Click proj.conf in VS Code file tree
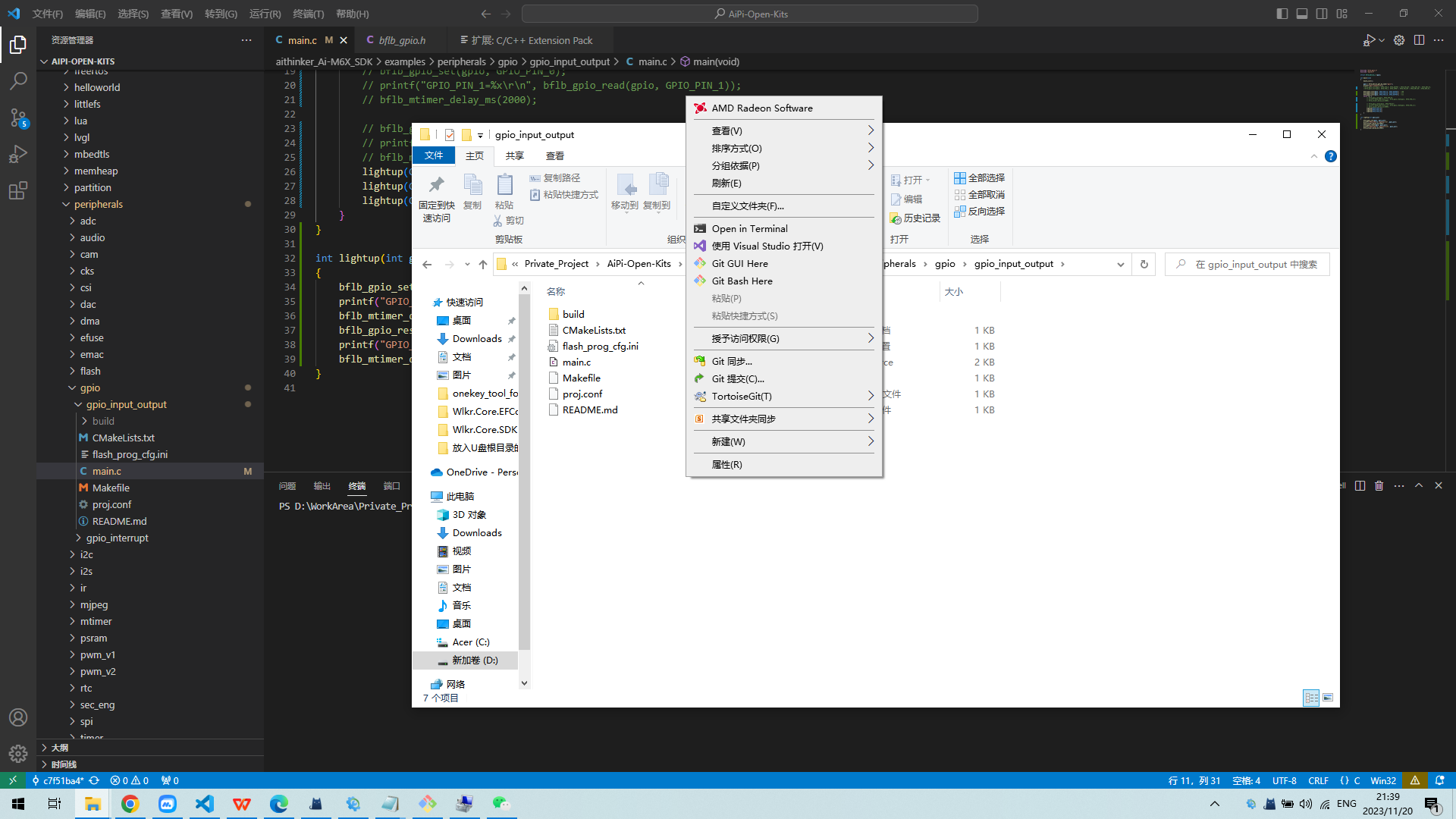Screen dimensions: 1456x819 pyautogui.click(x=111, y=505)
